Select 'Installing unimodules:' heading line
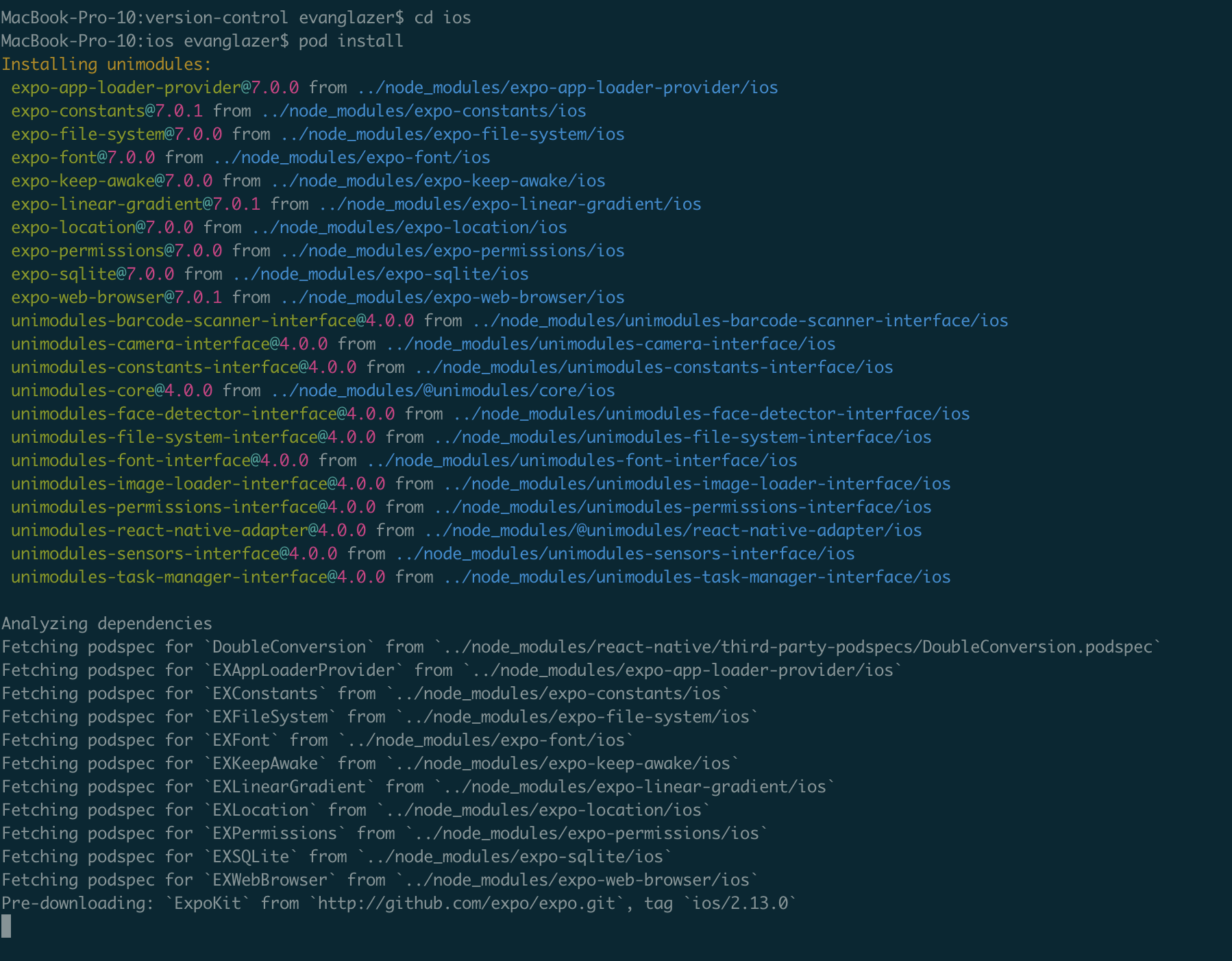The width and height of the screenshot is (1232, 961). [107, 64]
